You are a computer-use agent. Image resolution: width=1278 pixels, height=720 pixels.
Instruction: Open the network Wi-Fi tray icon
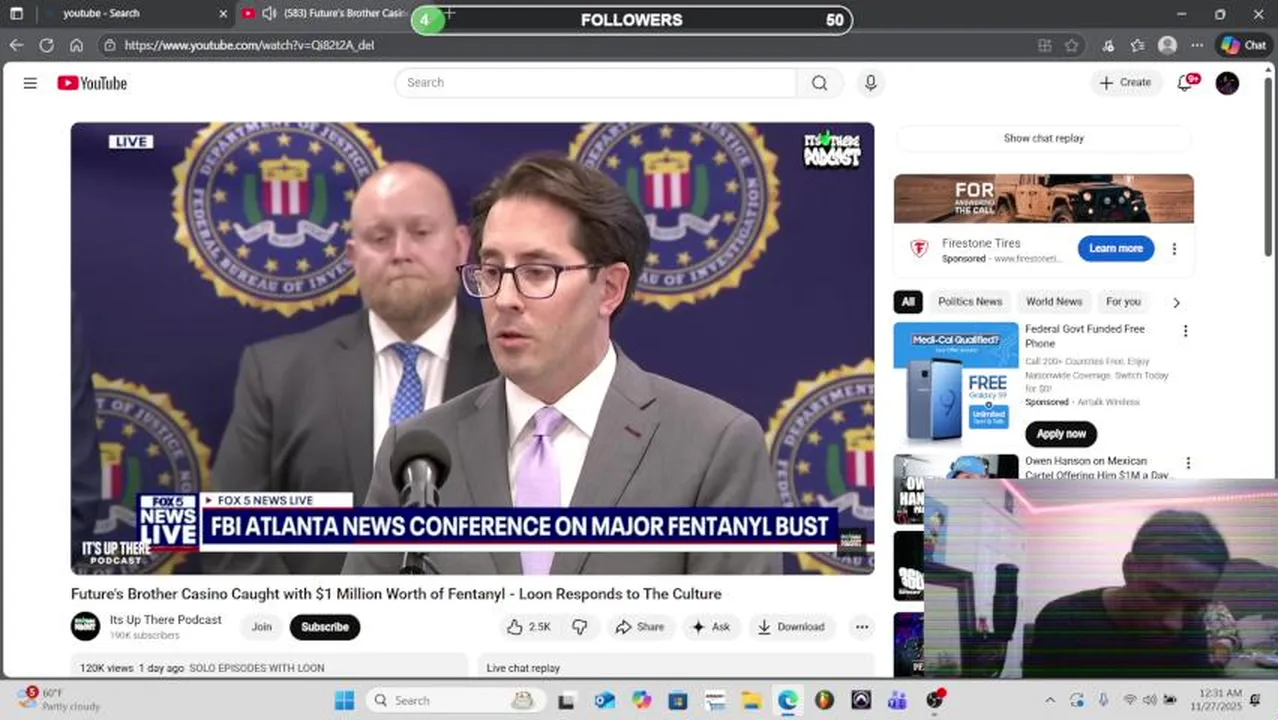pos(1130,700)
